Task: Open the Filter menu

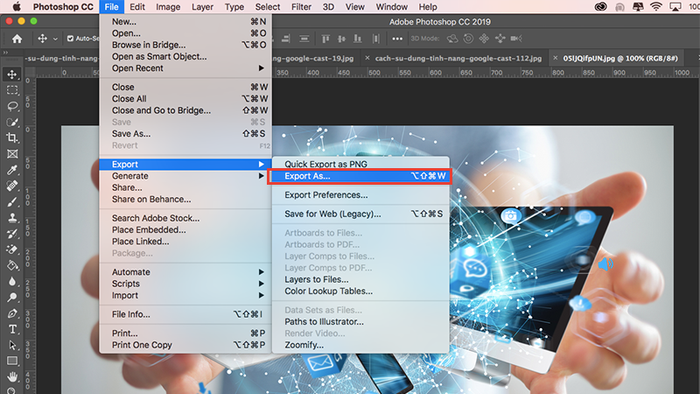Action: pyautogui.click(x=301, y=7)
